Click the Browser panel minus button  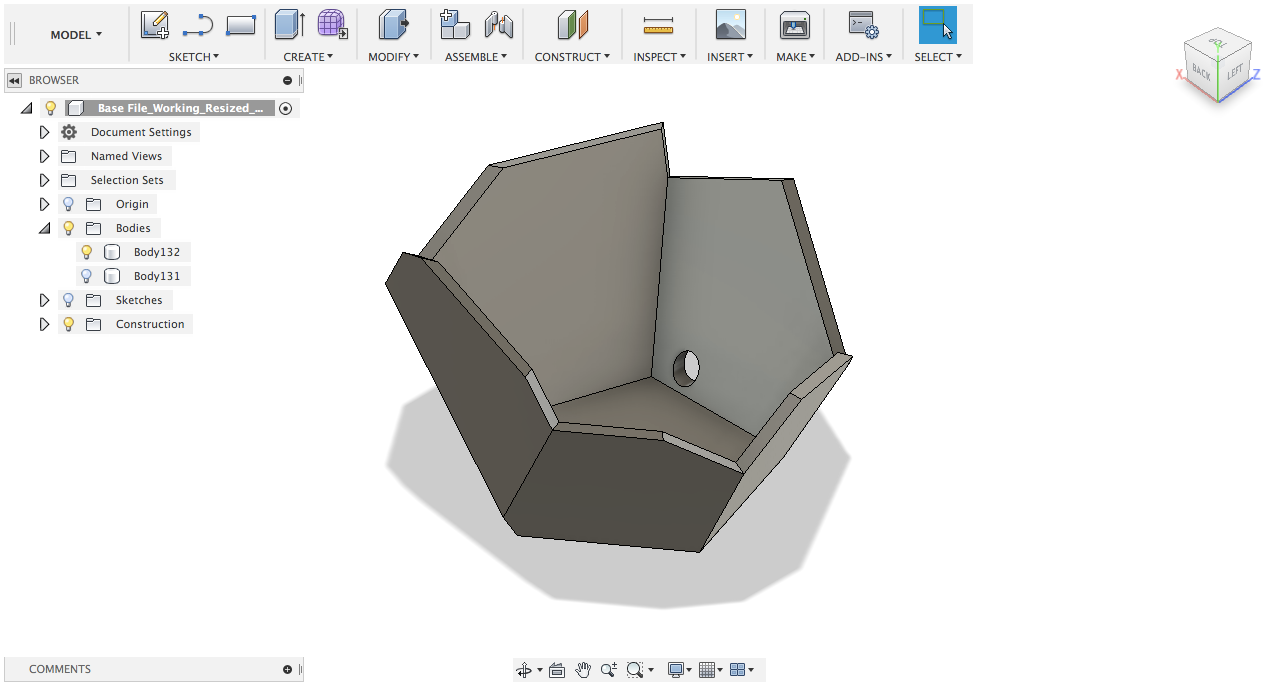tap(288, 80)
